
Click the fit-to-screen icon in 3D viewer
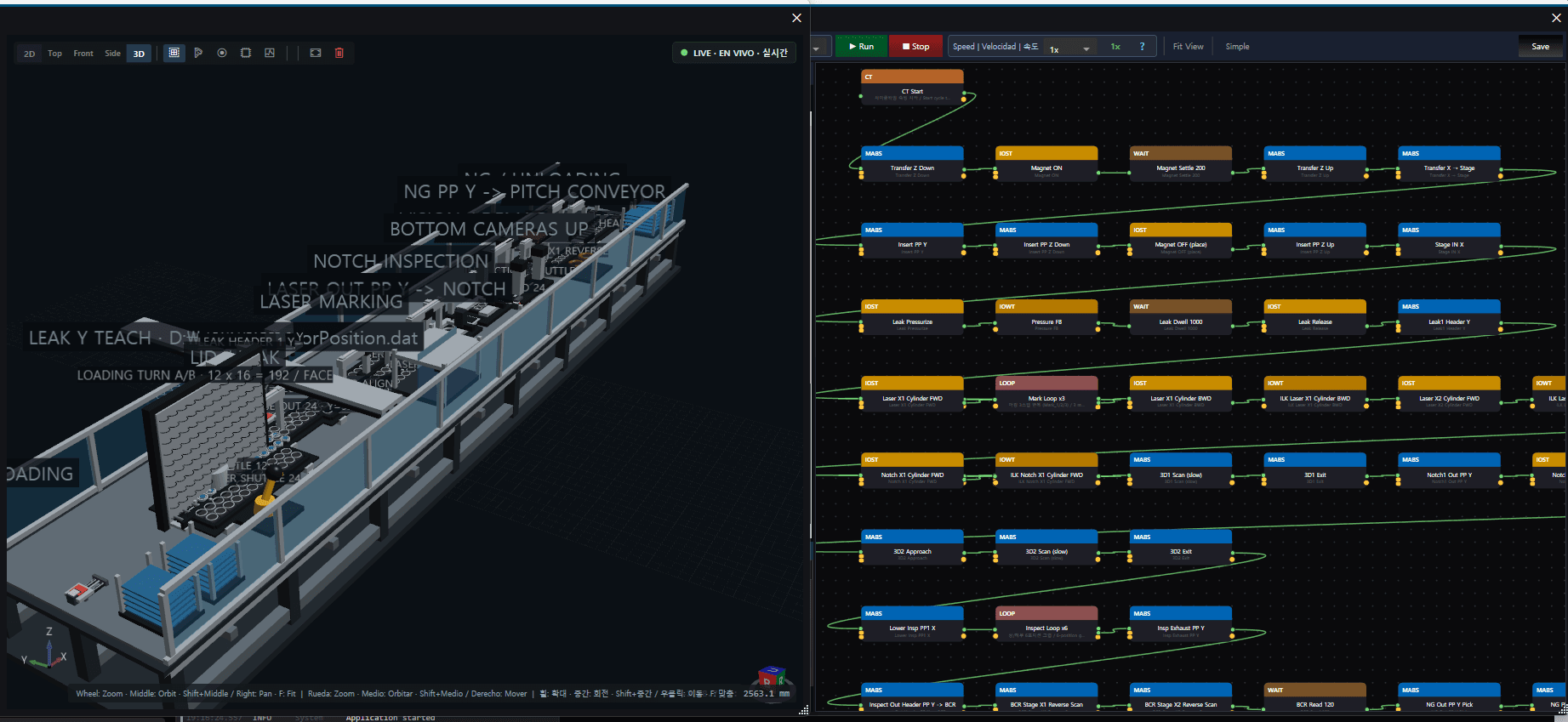(x=316, y=53)
